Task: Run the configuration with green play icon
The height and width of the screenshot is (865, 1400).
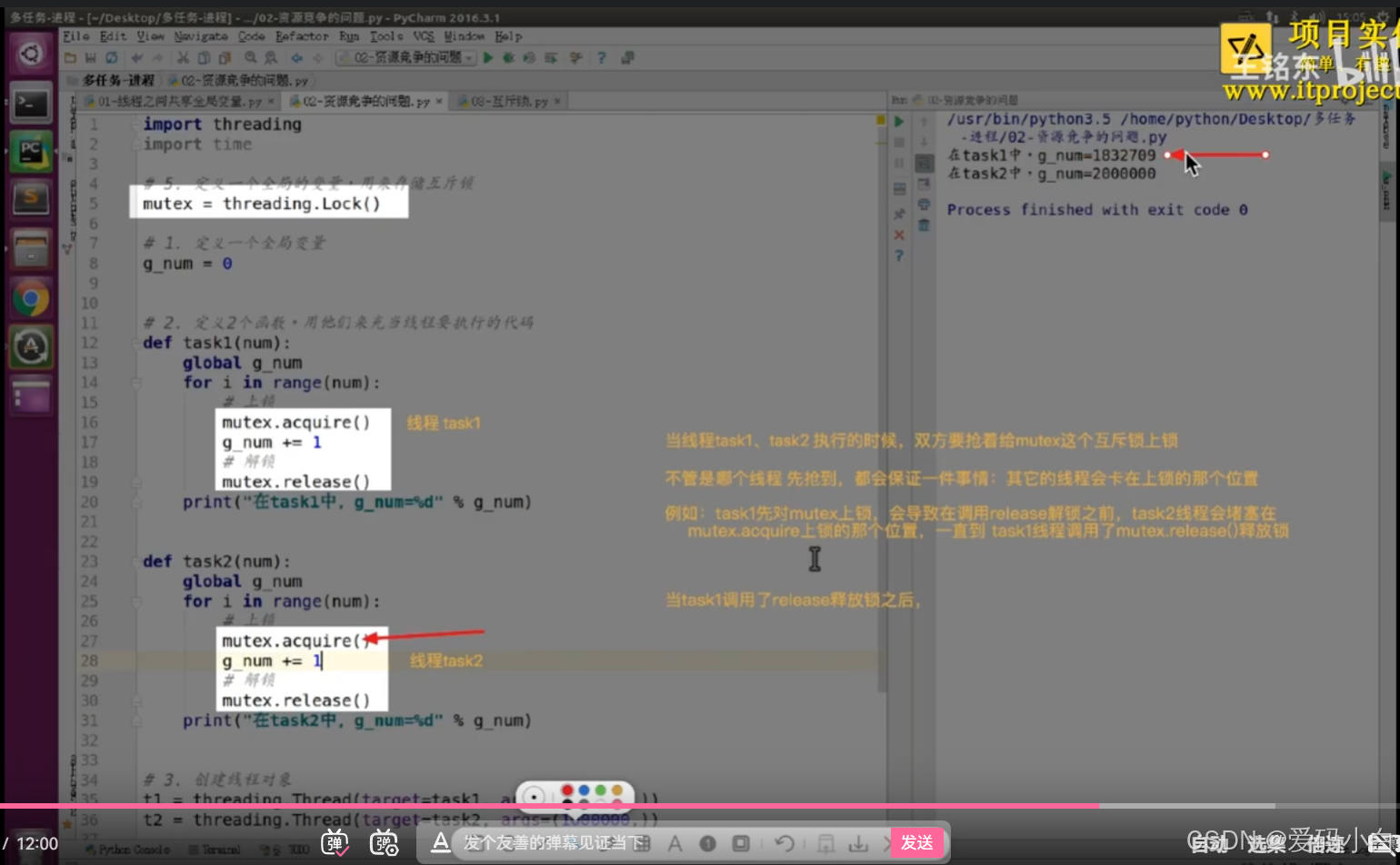Action: pos(488,58)
